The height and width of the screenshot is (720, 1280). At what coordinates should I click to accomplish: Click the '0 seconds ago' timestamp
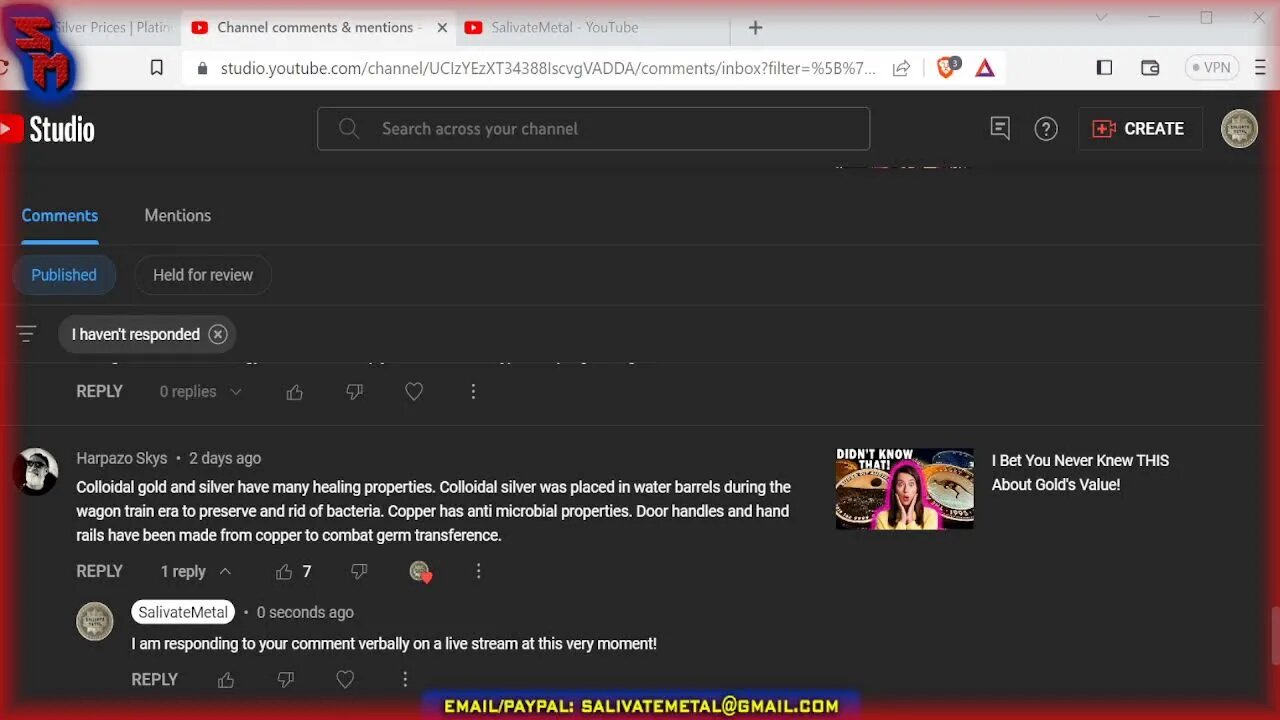pos(305,612)
